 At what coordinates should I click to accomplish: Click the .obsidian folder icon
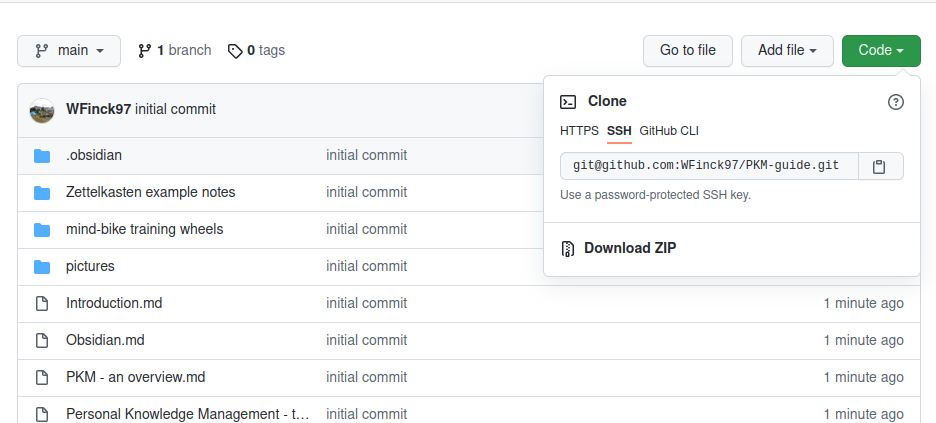pos(42,156)
